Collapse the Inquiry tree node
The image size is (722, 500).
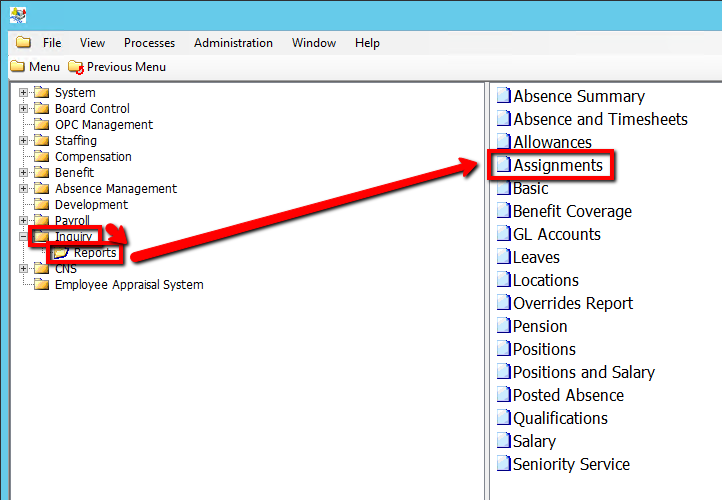[x=23, y=237]
